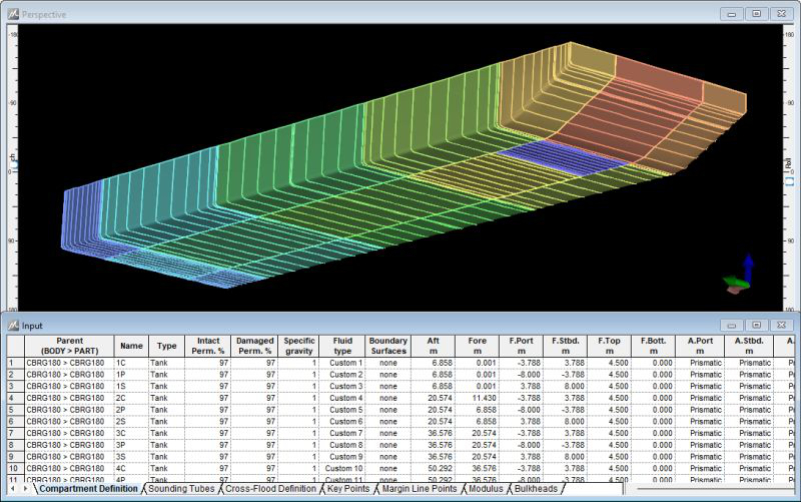The image size is (801, 502).
Task: Switch to the Key Points tab
Action: [x=348, y=489]
